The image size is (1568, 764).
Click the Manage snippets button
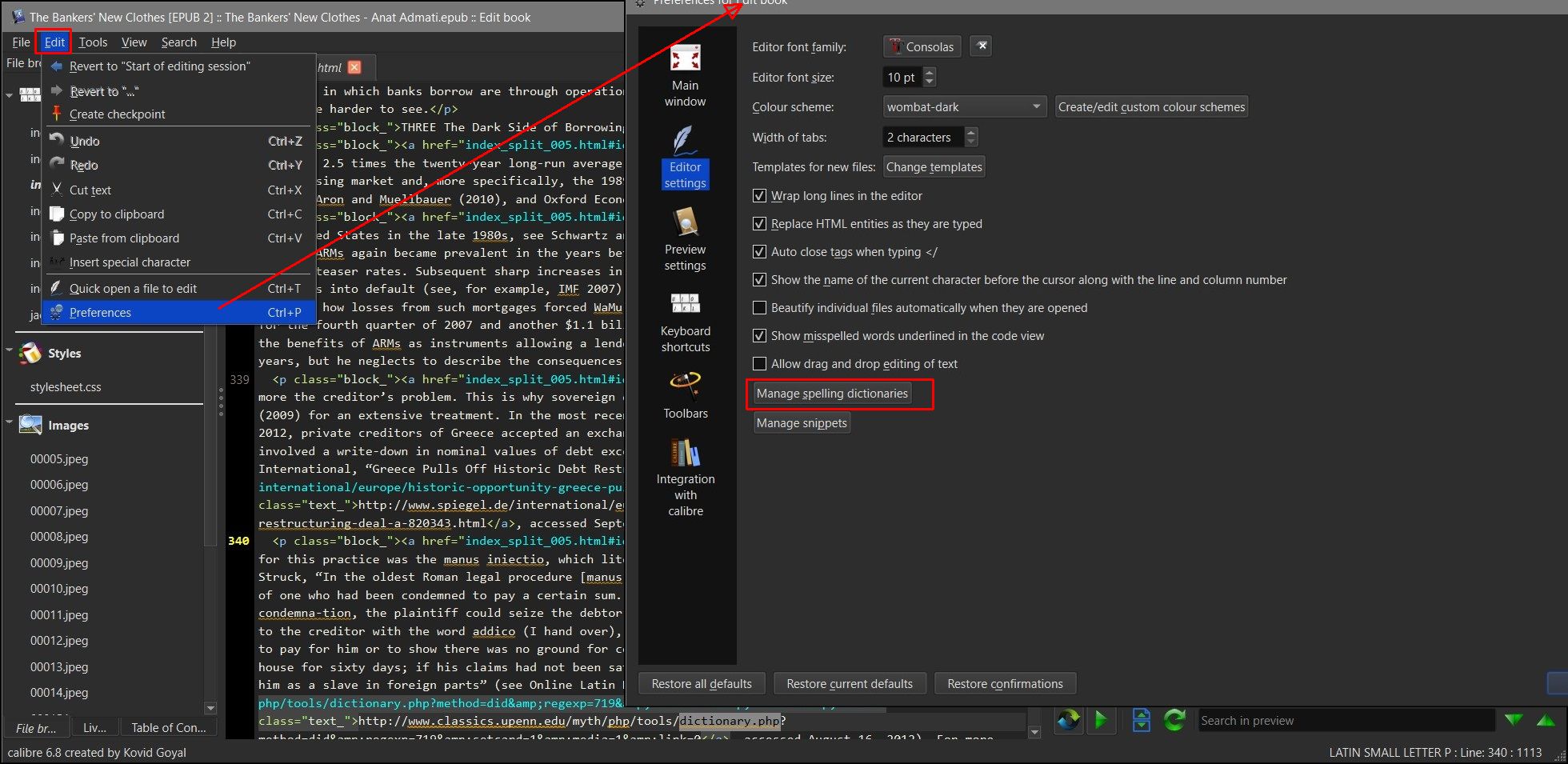click(802, 423)
